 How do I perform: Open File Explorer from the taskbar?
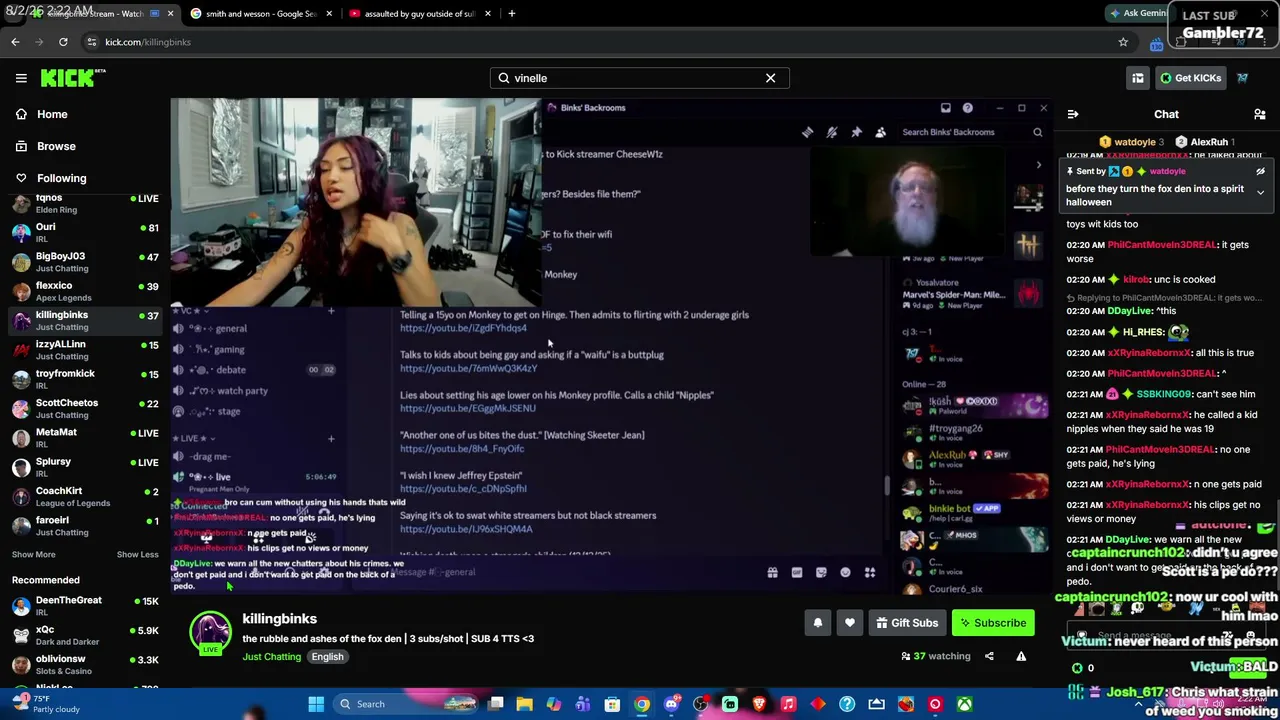[x=524, y=704]
